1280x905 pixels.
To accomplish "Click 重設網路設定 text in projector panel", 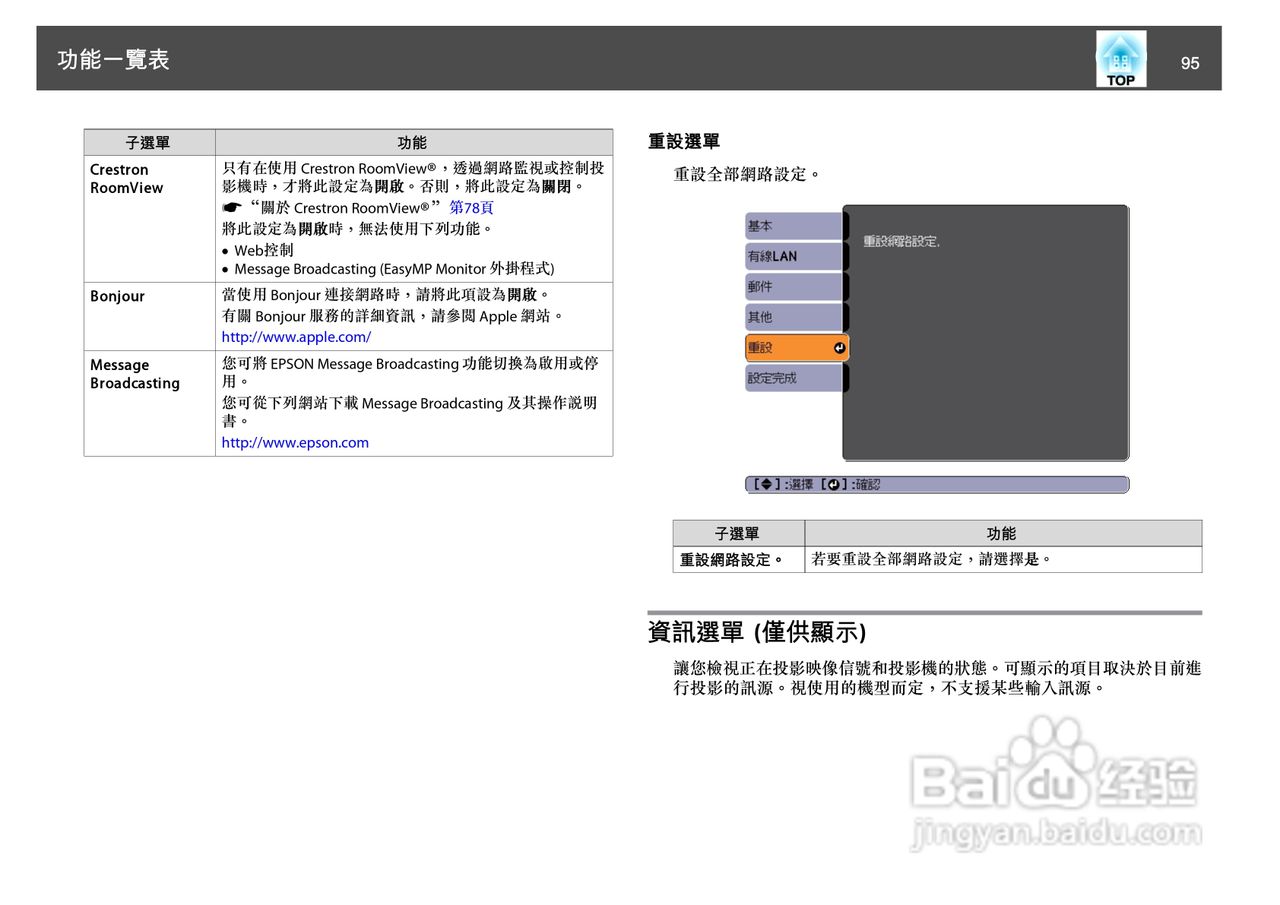I will 901,242.
